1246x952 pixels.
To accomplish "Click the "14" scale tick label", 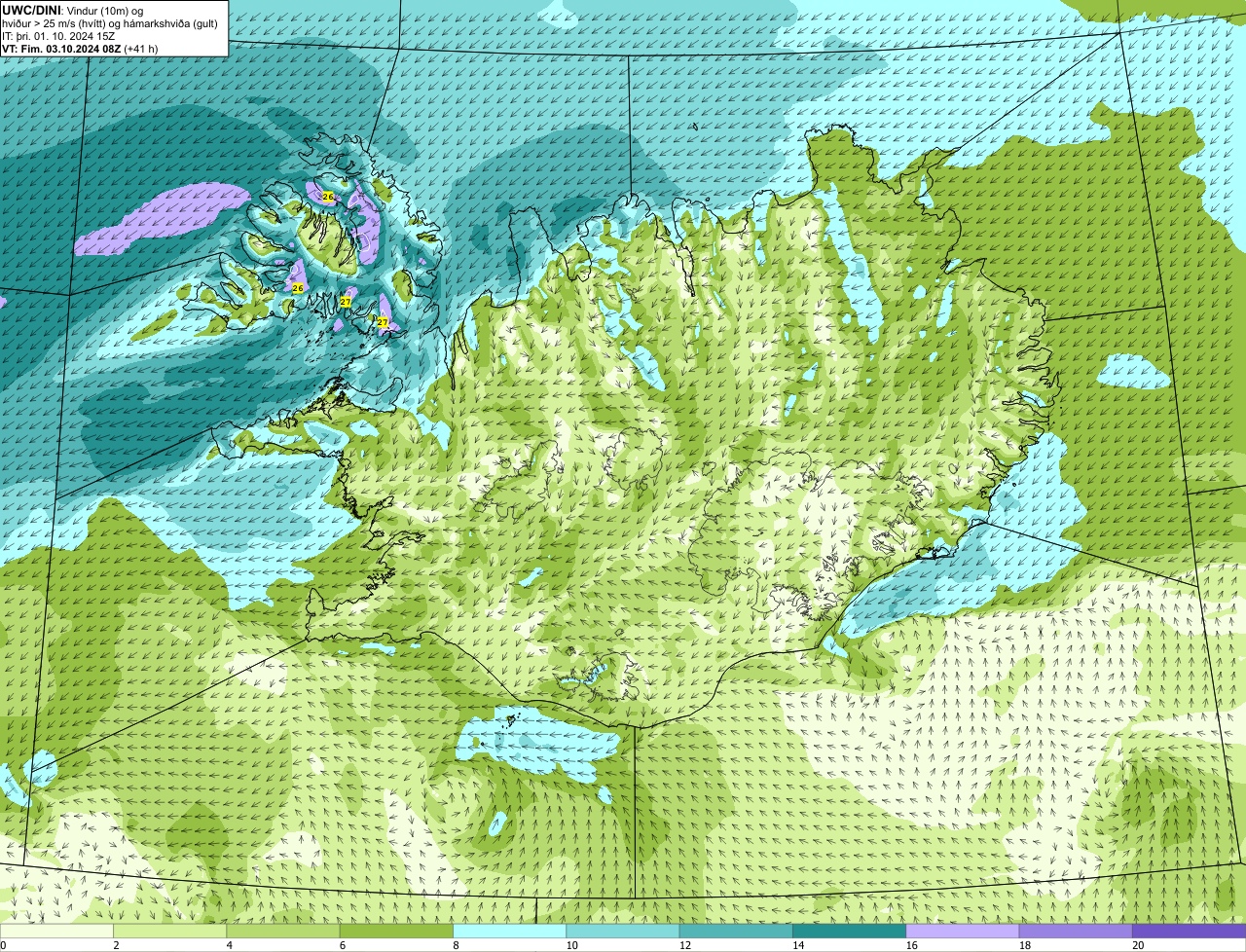I will (798, 945).
